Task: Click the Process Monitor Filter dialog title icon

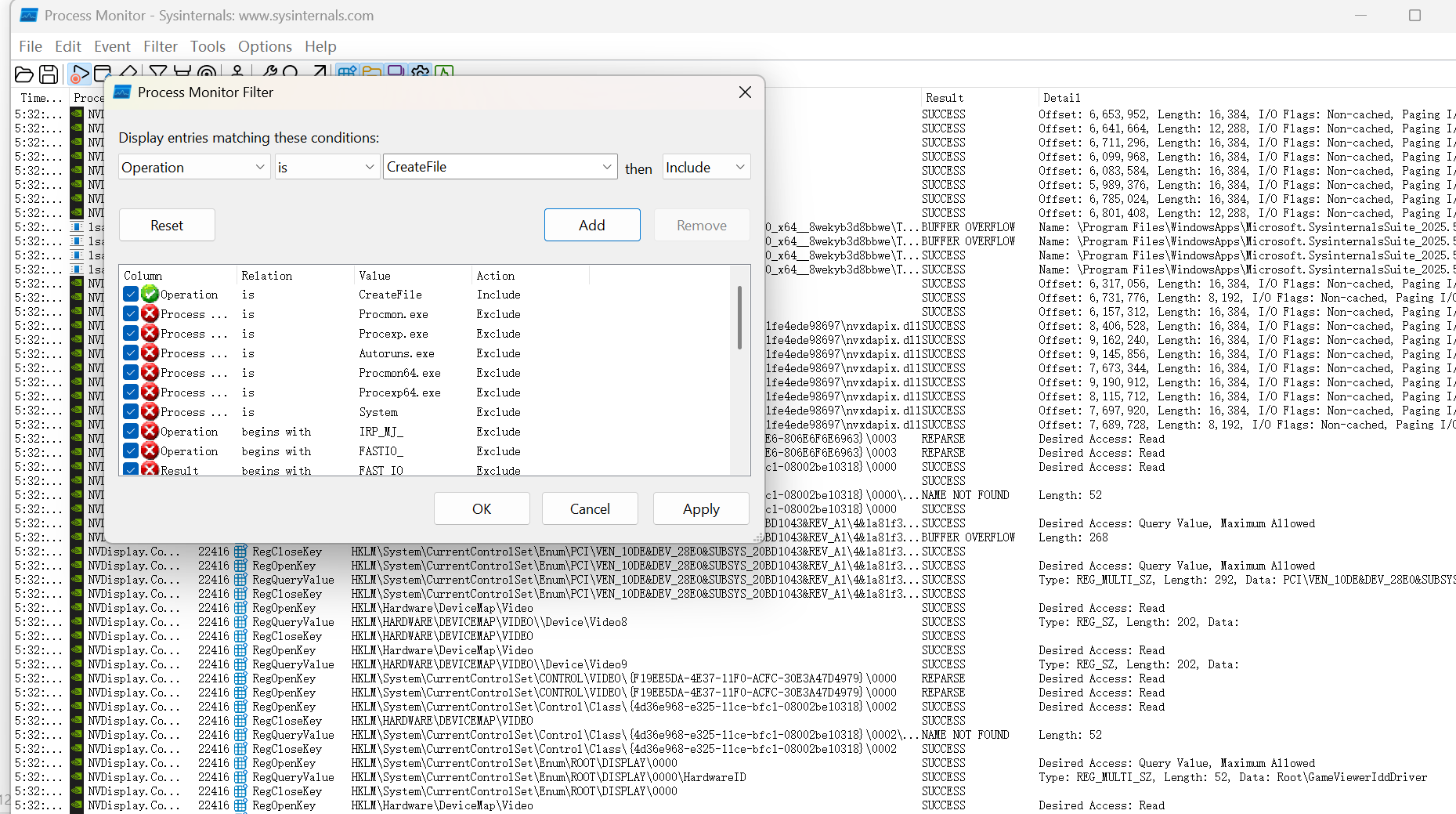Action: (x=122, y=92)
